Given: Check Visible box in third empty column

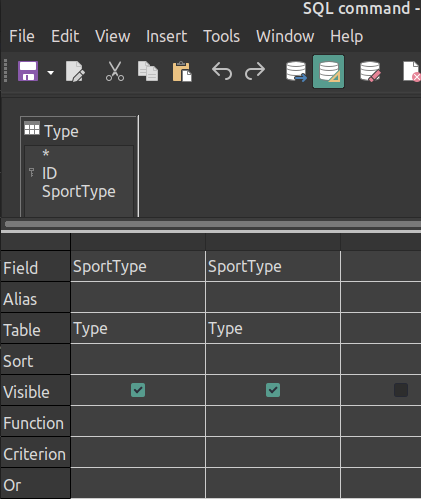Looking at the screenshot, I should pos(401,390).
